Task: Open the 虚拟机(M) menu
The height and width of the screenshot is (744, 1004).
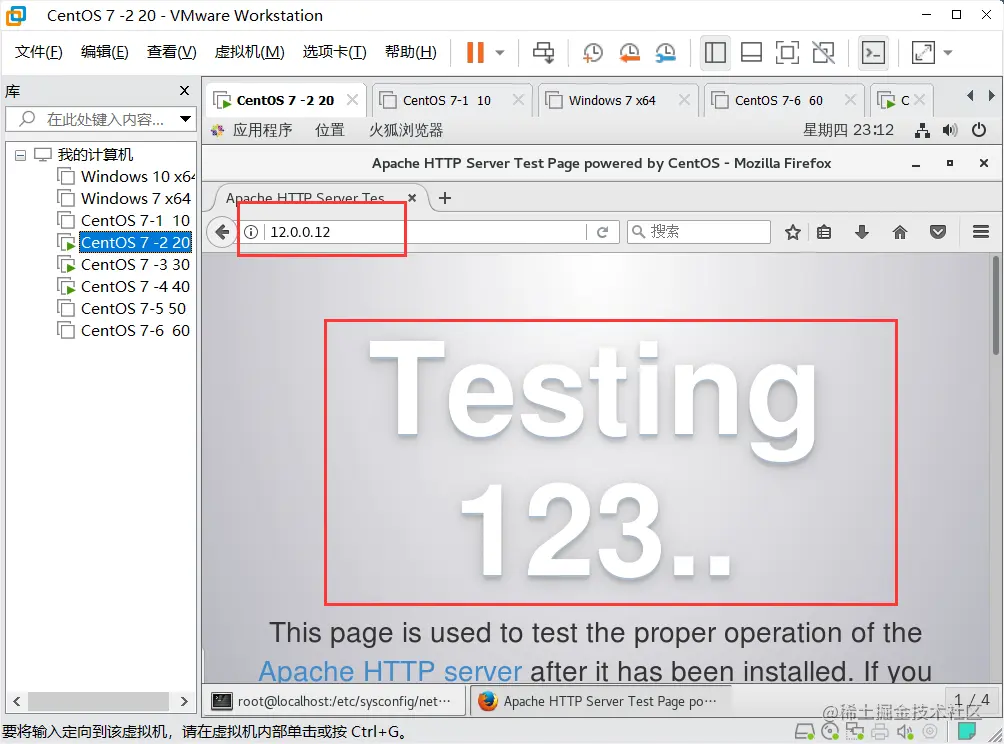Action: (249, 52)
